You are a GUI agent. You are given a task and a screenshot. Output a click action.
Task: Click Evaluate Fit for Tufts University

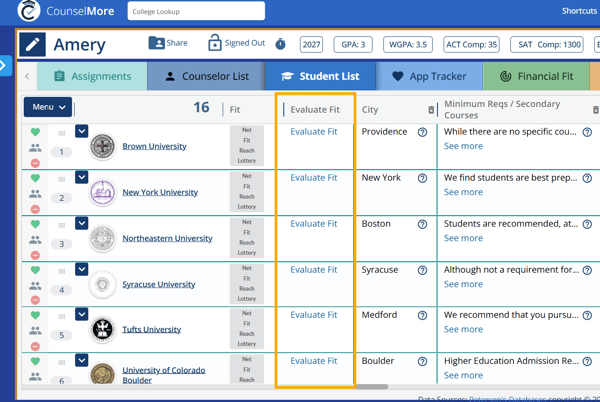click(314, 315)
